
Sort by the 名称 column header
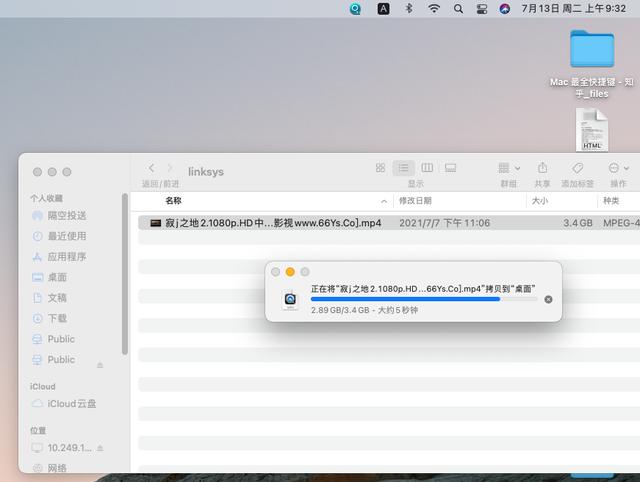click(x=173, y=201)
